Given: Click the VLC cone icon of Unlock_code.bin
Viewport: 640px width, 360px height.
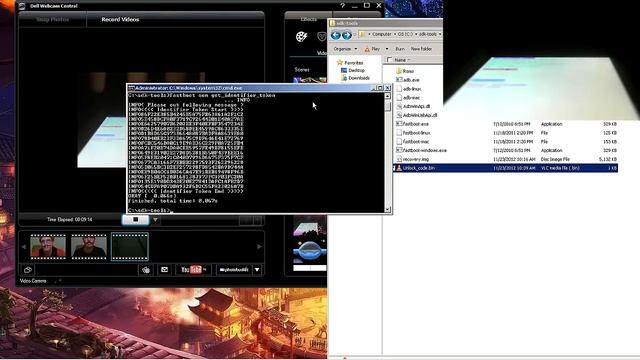Looking at the screenshot, I should [399, 168].
